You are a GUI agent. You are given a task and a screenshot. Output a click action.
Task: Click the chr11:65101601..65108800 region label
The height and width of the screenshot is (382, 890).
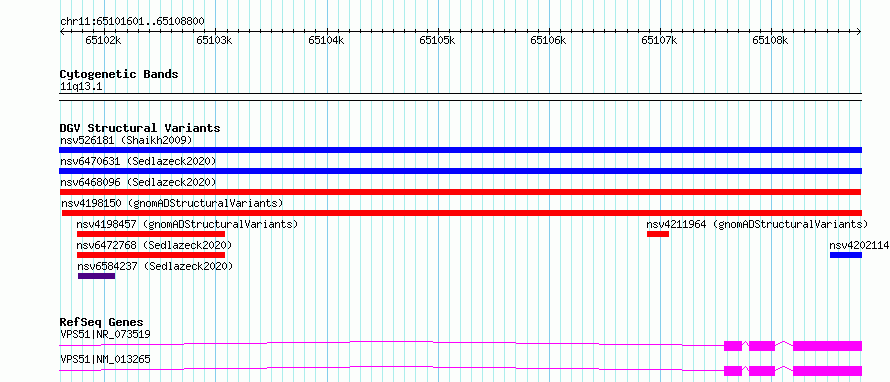pyautogui.click(x=132, y=21)
